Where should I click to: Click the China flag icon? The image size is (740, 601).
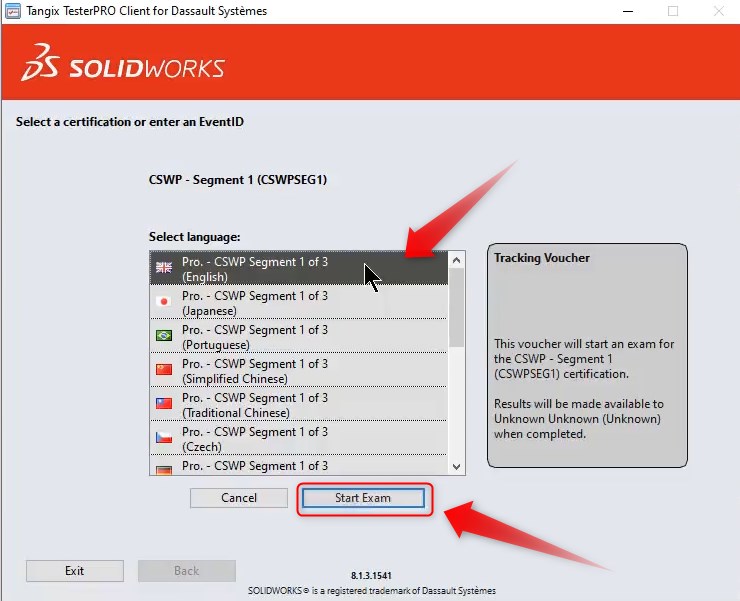point(164,369)
